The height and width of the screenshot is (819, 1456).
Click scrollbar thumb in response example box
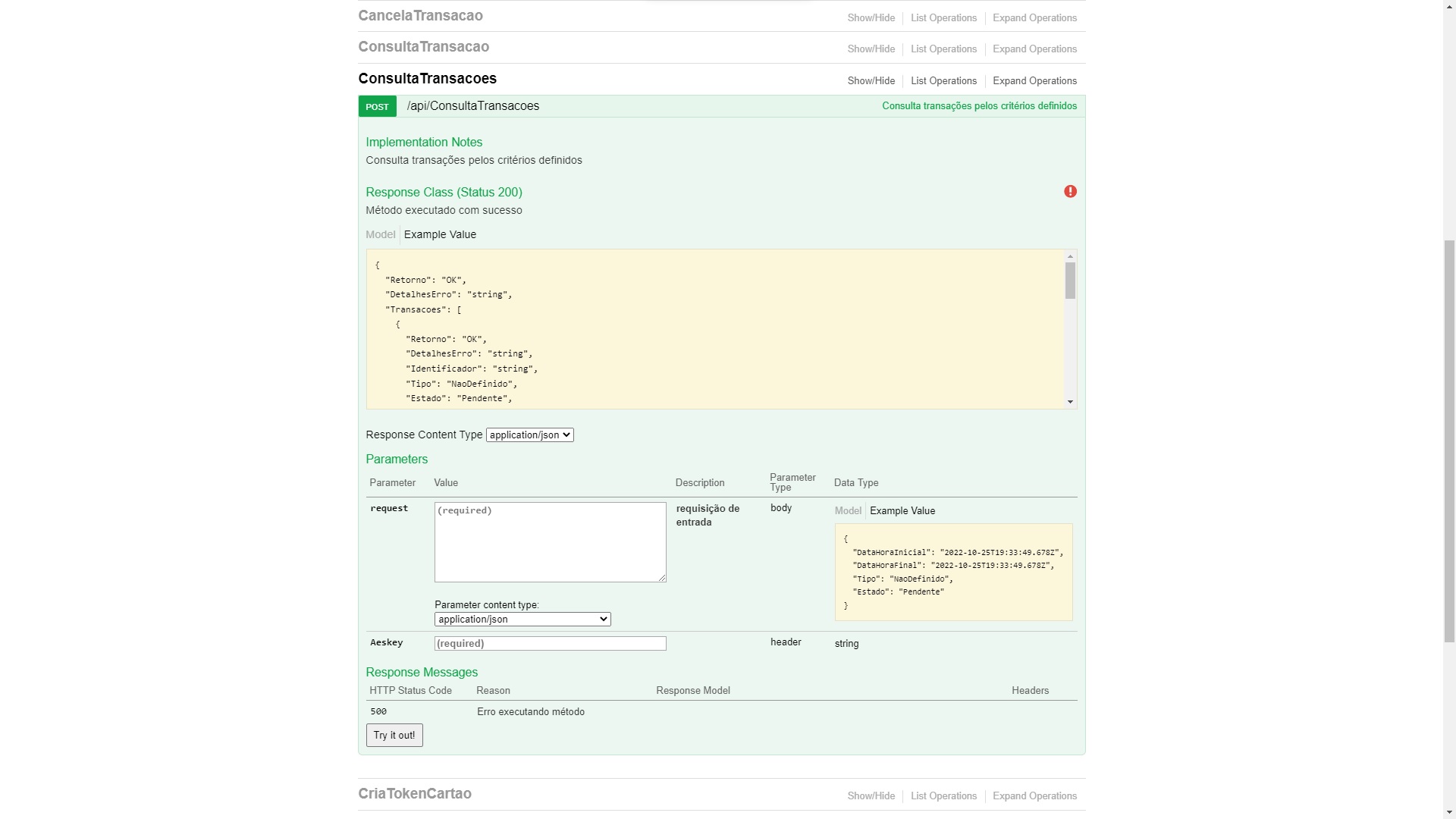click(x=1070, y=281)
